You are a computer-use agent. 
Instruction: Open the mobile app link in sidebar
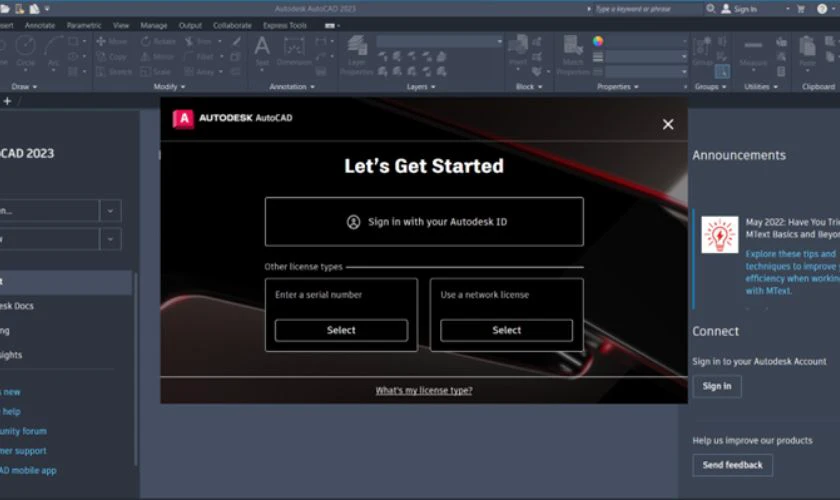(28, 471)
